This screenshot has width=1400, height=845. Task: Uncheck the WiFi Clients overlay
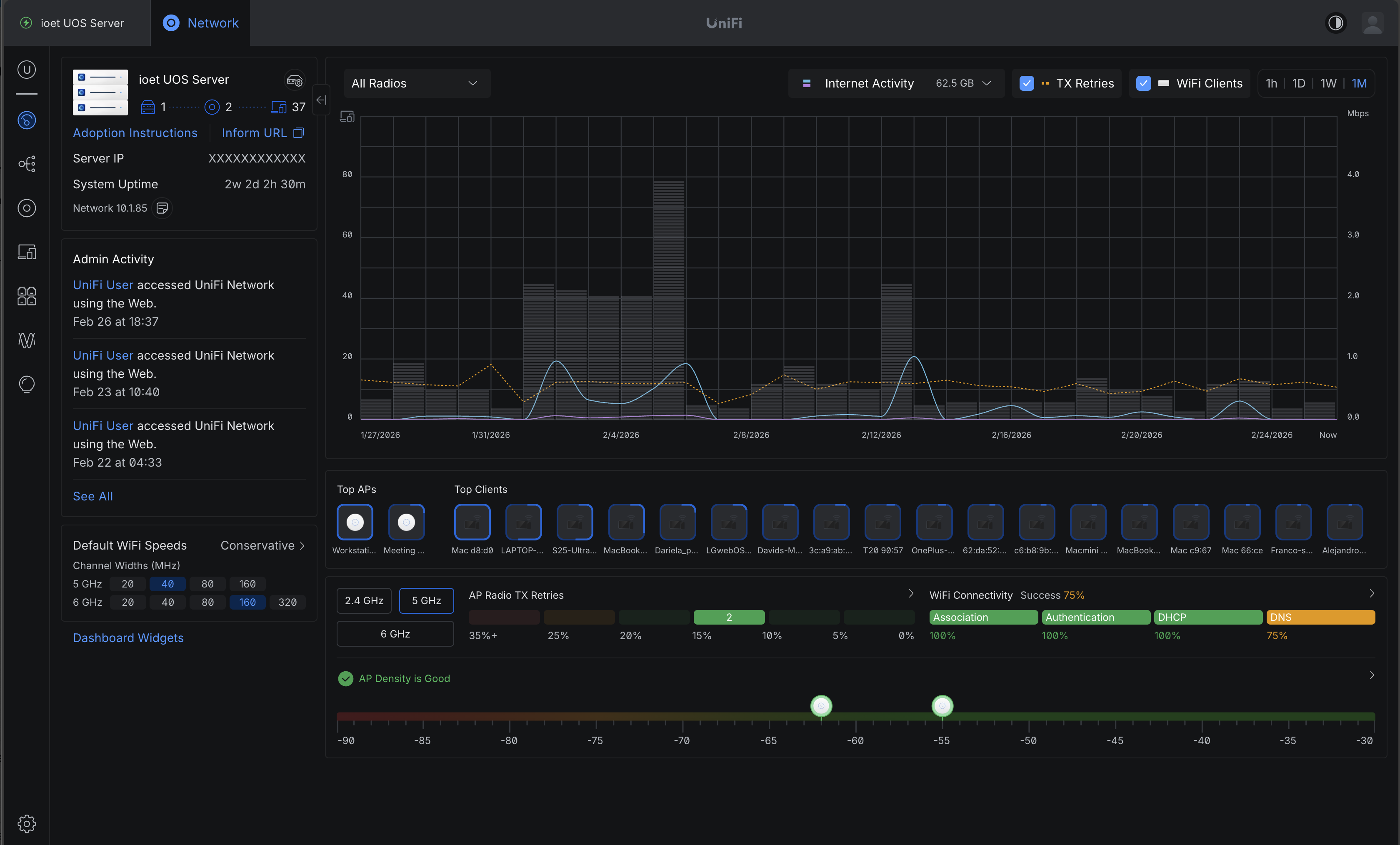click(x=1143, y=83)
